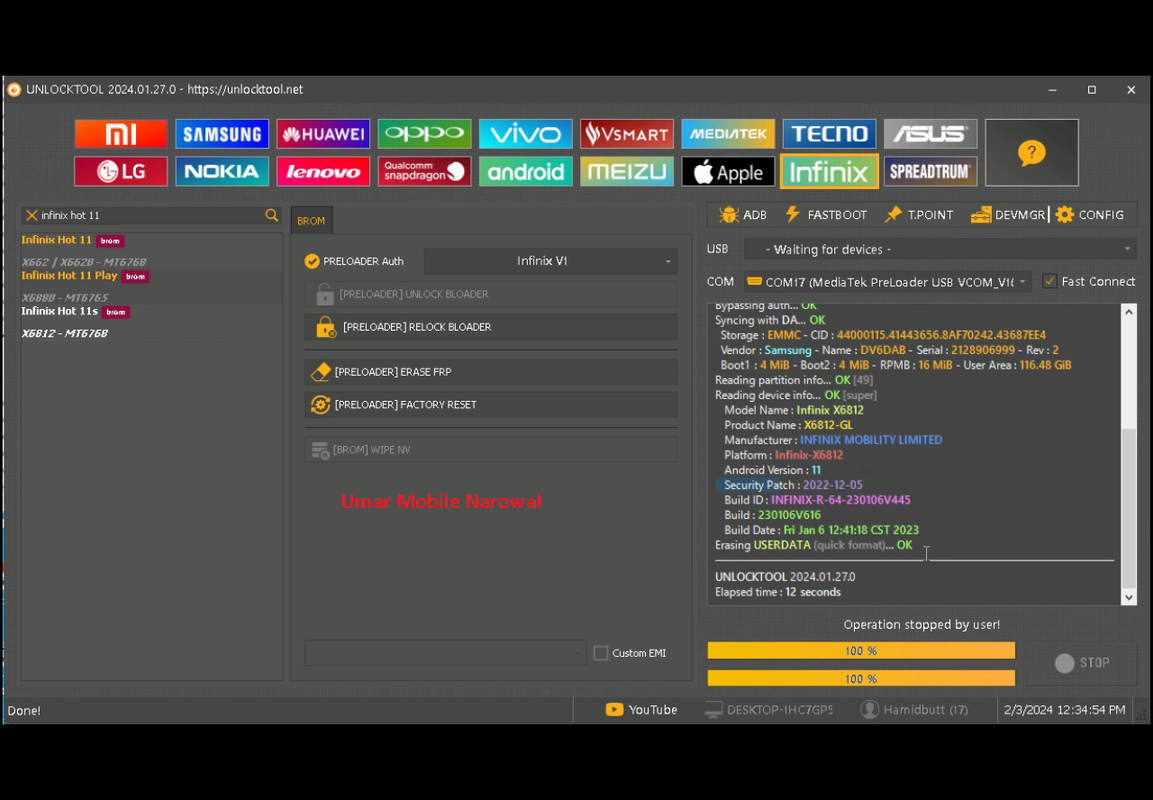Click BROM WIPE NV button

point(491,450)
